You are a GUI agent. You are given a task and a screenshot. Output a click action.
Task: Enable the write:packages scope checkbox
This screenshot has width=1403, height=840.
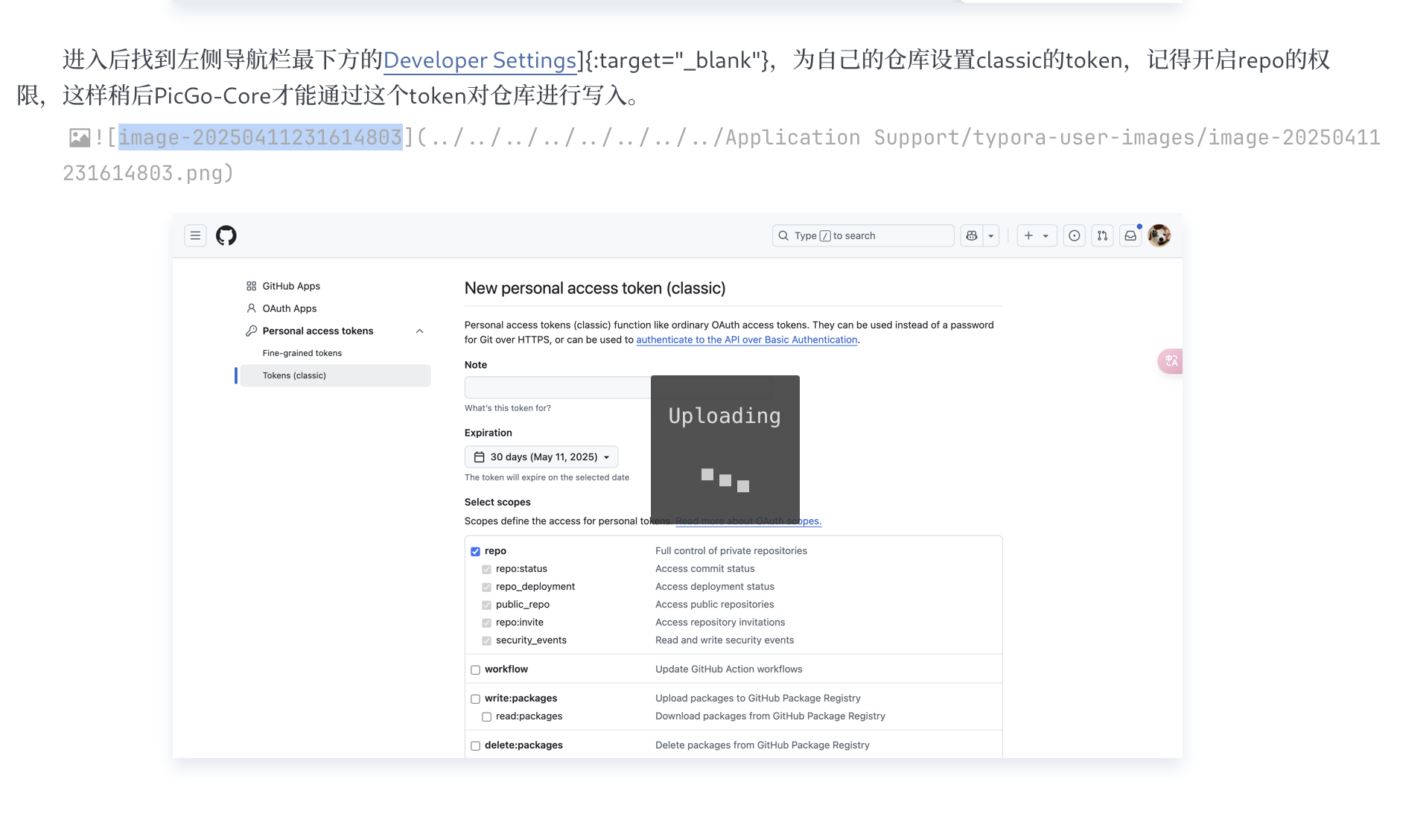coord(475,699)
